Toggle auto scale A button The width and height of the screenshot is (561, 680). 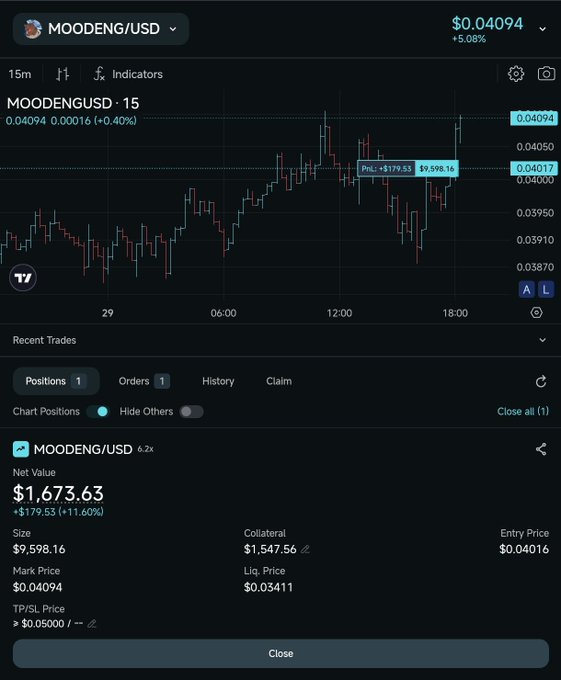pos(526,289)
